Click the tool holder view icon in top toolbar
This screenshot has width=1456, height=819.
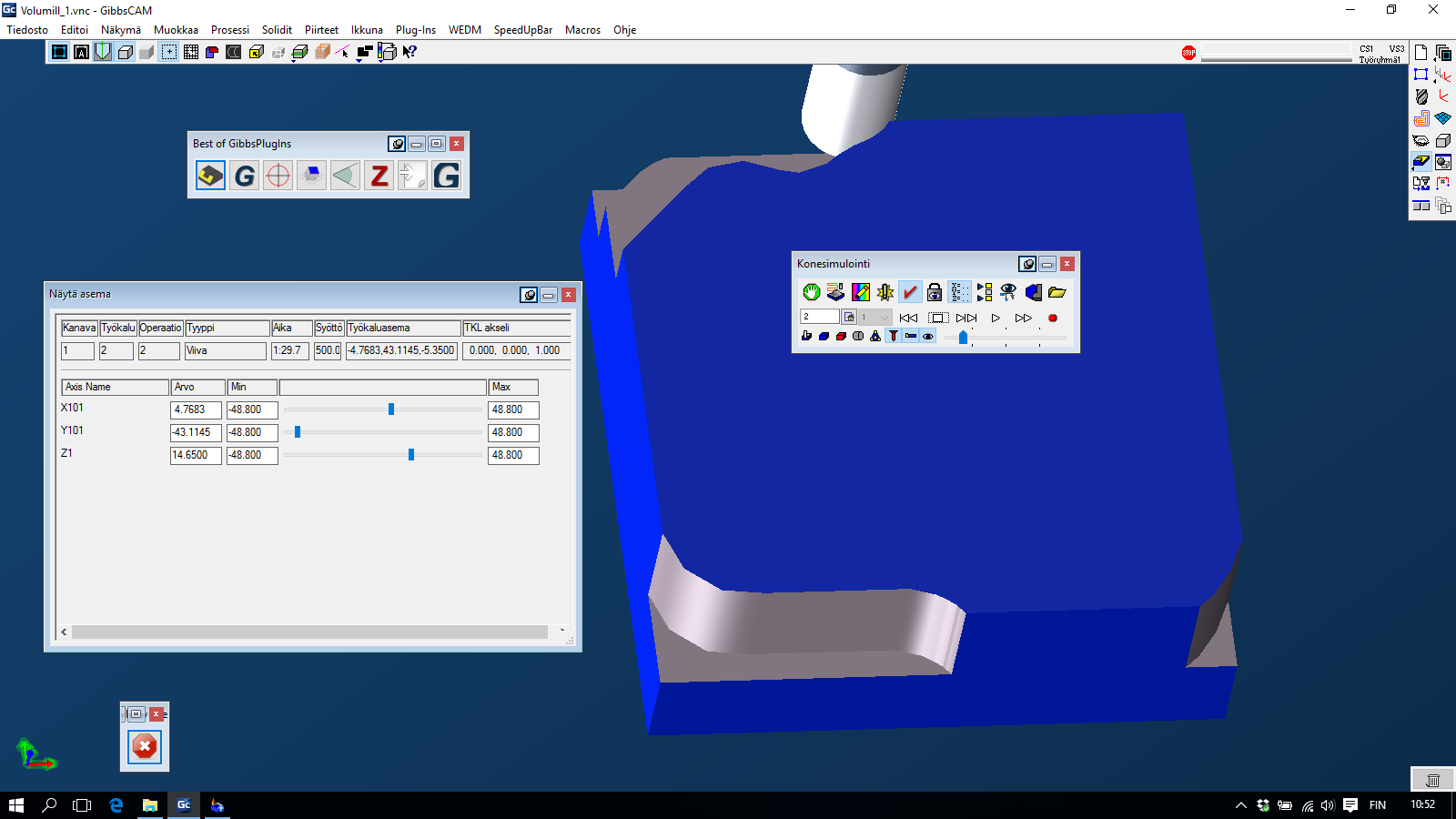click(103, 52)
